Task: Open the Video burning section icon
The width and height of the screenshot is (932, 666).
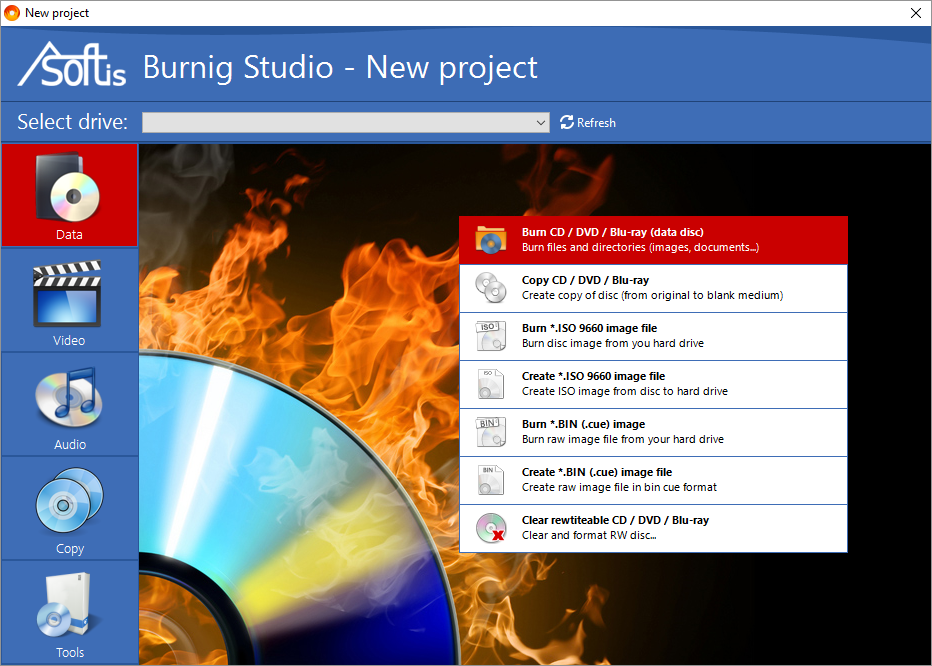Action: coord(69,292)
